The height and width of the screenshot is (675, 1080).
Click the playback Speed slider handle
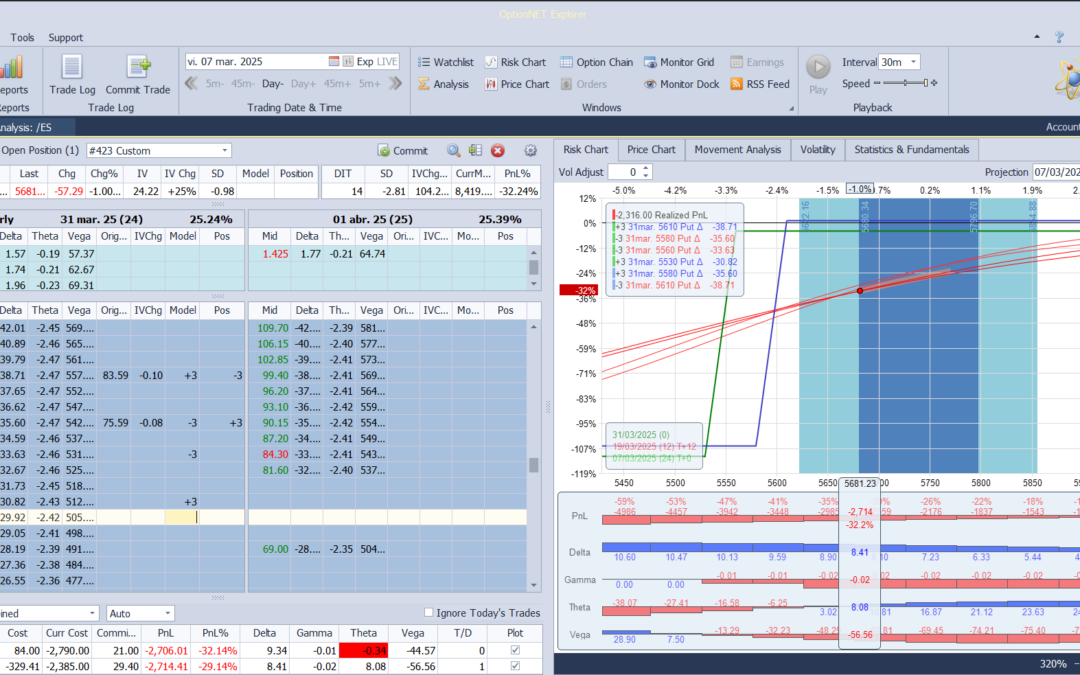(926, 83)
